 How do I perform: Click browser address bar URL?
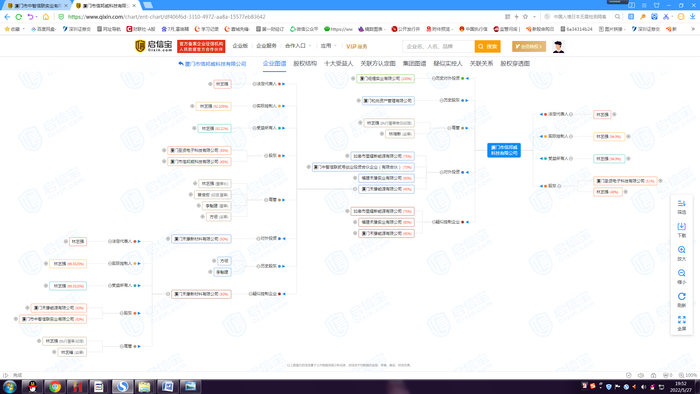tap(167, 17)
